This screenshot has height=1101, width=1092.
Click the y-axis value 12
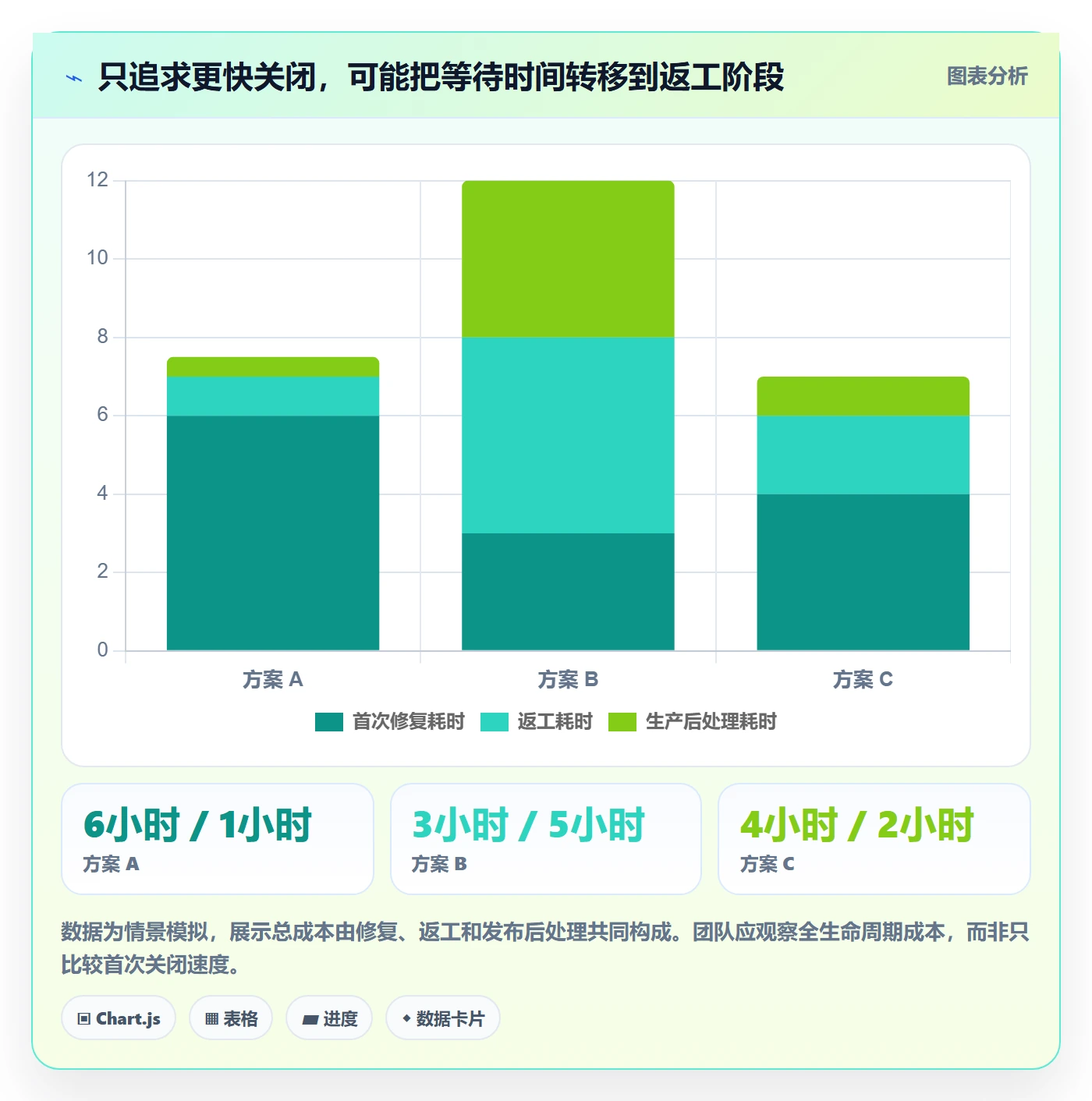97,180
